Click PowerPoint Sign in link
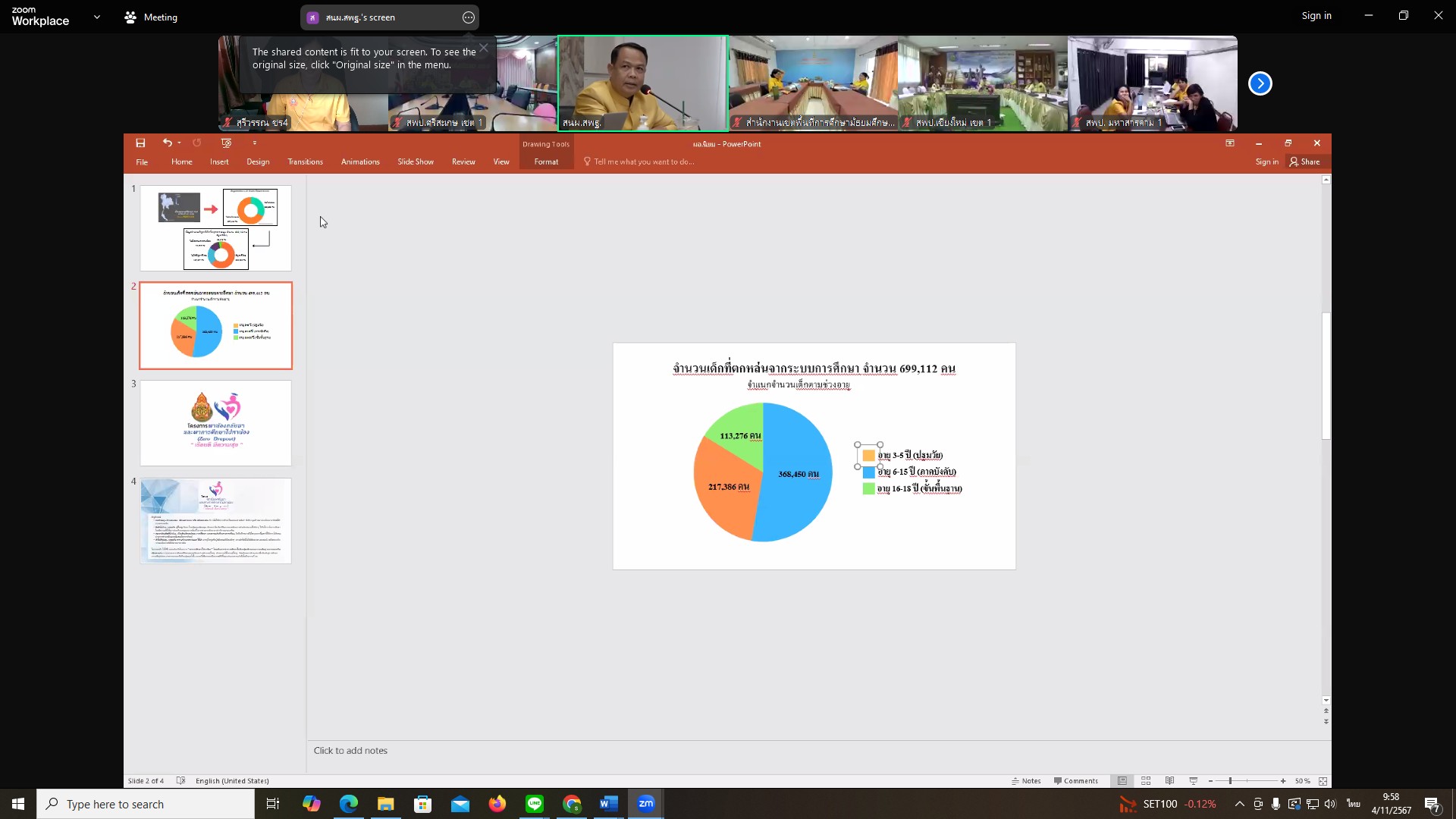The image size is (1456, 819). pos(1266,162)
